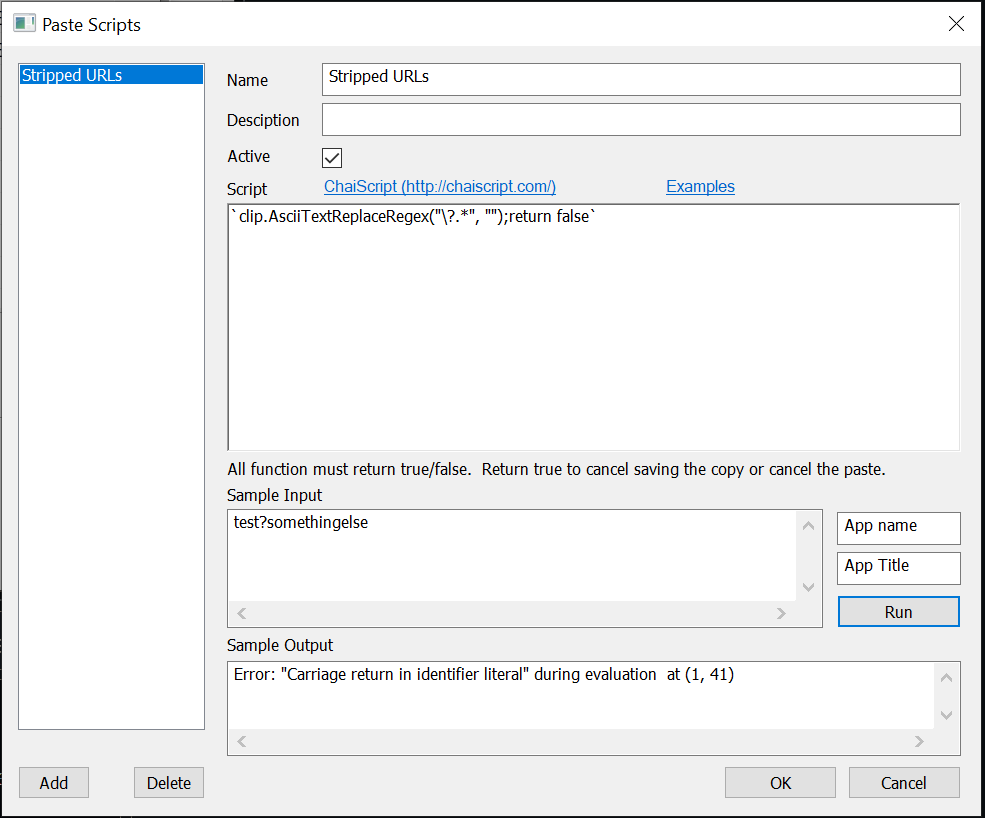This screenshot has width=985, height=818.
Task: Cancel the Paste Scripts dialog
Action: tap(904, 783)
